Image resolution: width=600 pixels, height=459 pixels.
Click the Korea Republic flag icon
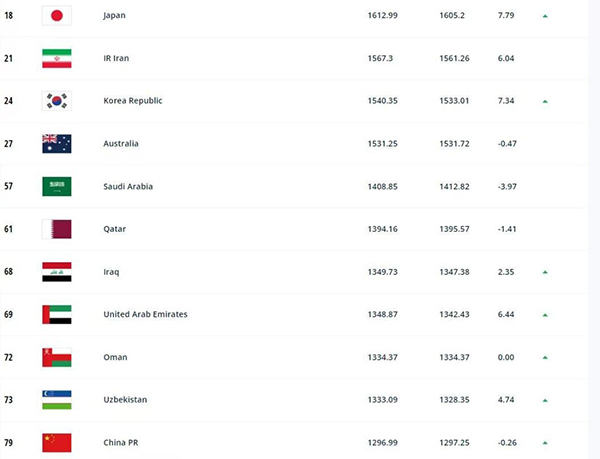click(x=56, y=101)
